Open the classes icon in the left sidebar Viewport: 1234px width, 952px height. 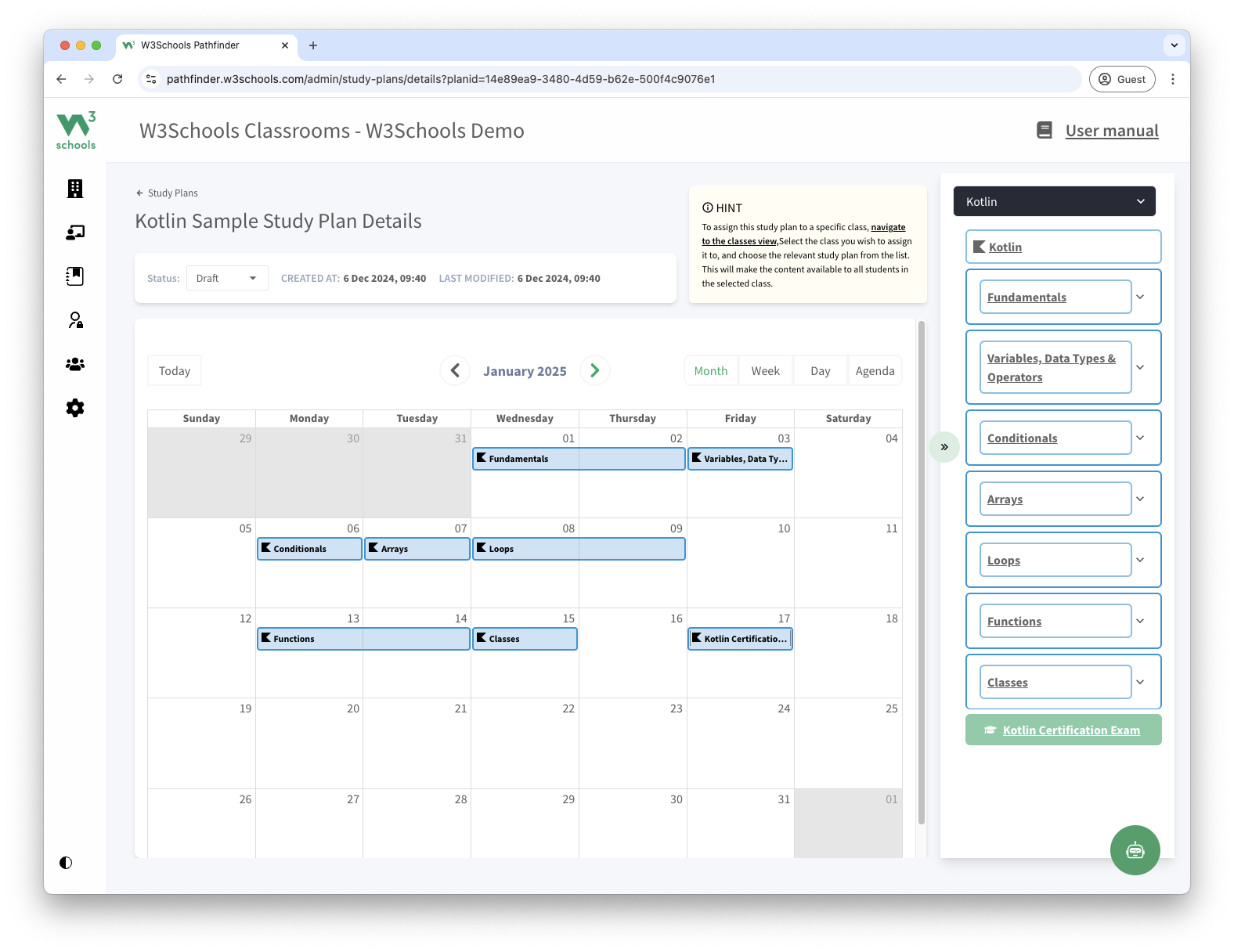pyautogui.click(x=75, y=233)
